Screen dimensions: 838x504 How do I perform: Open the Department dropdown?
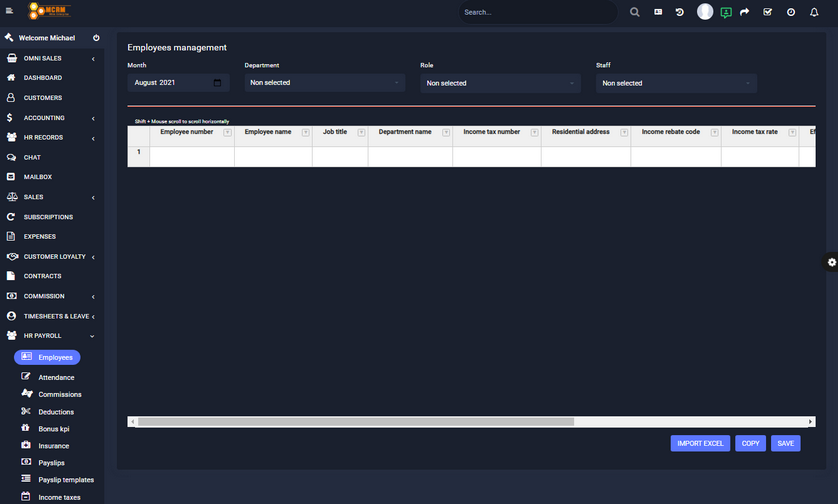tap(324, 83)
